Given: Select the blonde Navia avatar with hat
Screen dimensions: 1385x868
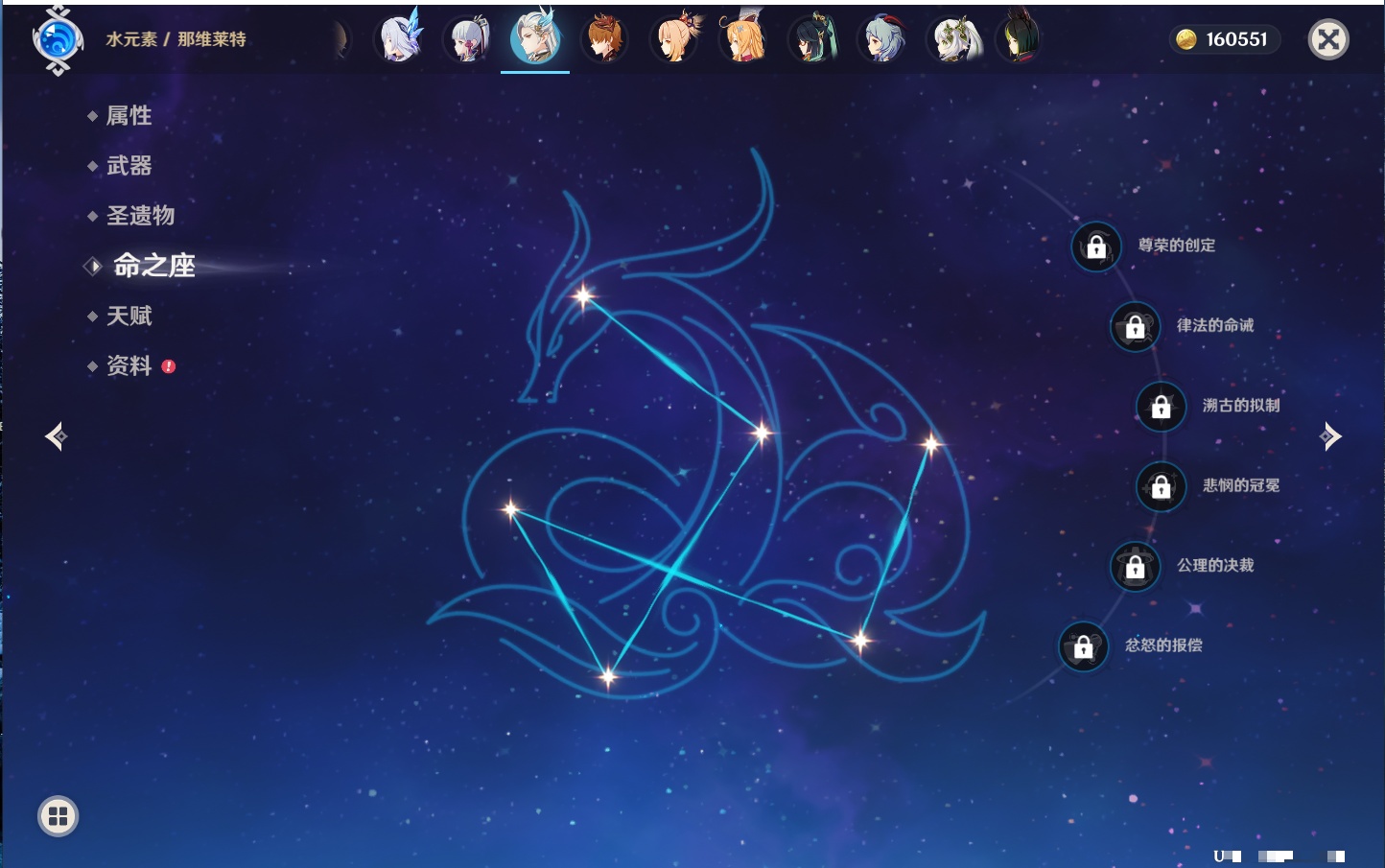Looking at the screenshot, I should click(x=743, y=37).
